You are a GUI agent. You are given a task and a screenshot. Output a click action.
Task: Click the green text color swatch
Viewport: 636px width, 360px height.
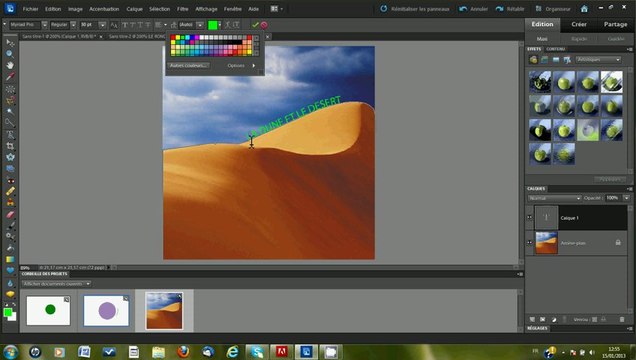tap(213, 25)
